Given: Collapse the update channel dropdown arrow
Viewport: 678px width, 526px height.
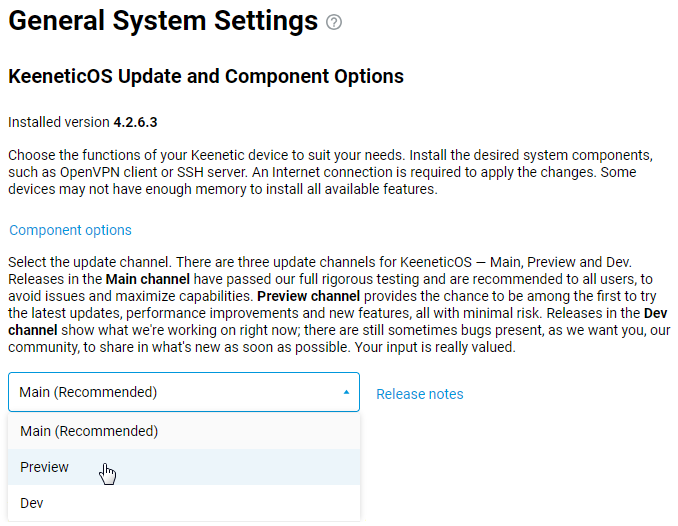Looking at the screenshot, I should pos(346,393).
